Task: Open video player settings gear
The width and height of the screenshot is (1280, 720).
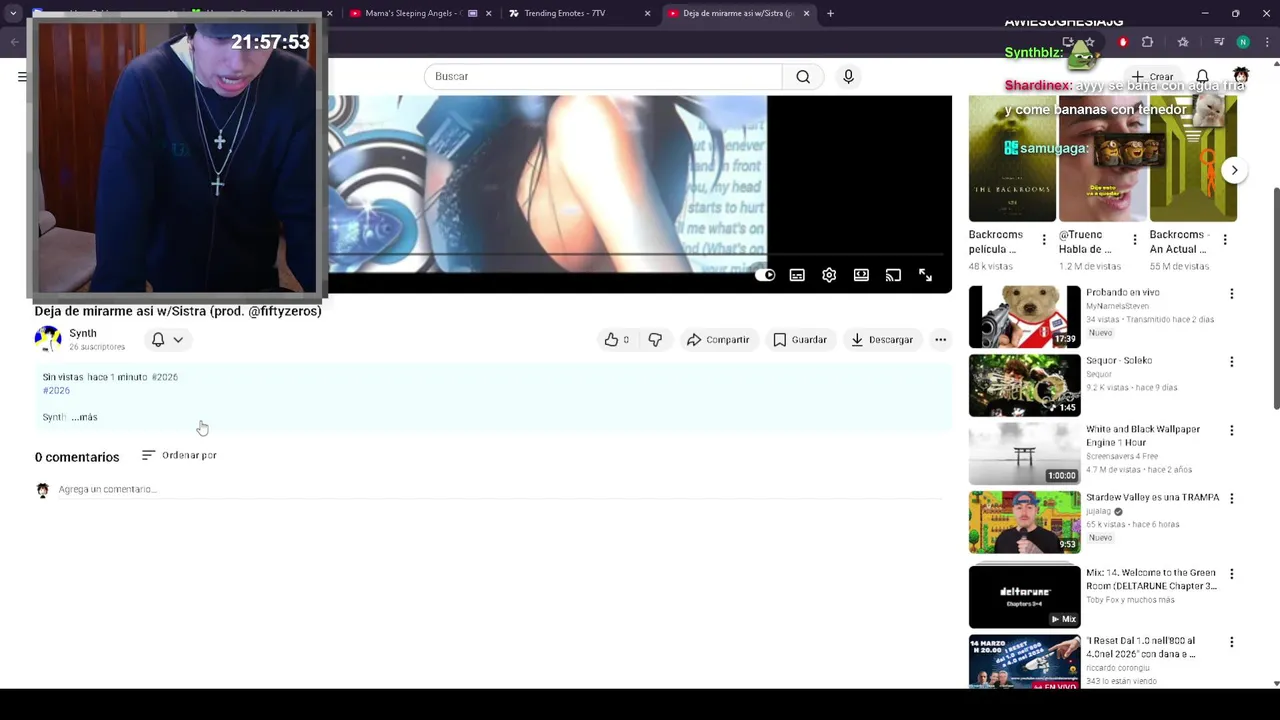Action: coord(829,275)
